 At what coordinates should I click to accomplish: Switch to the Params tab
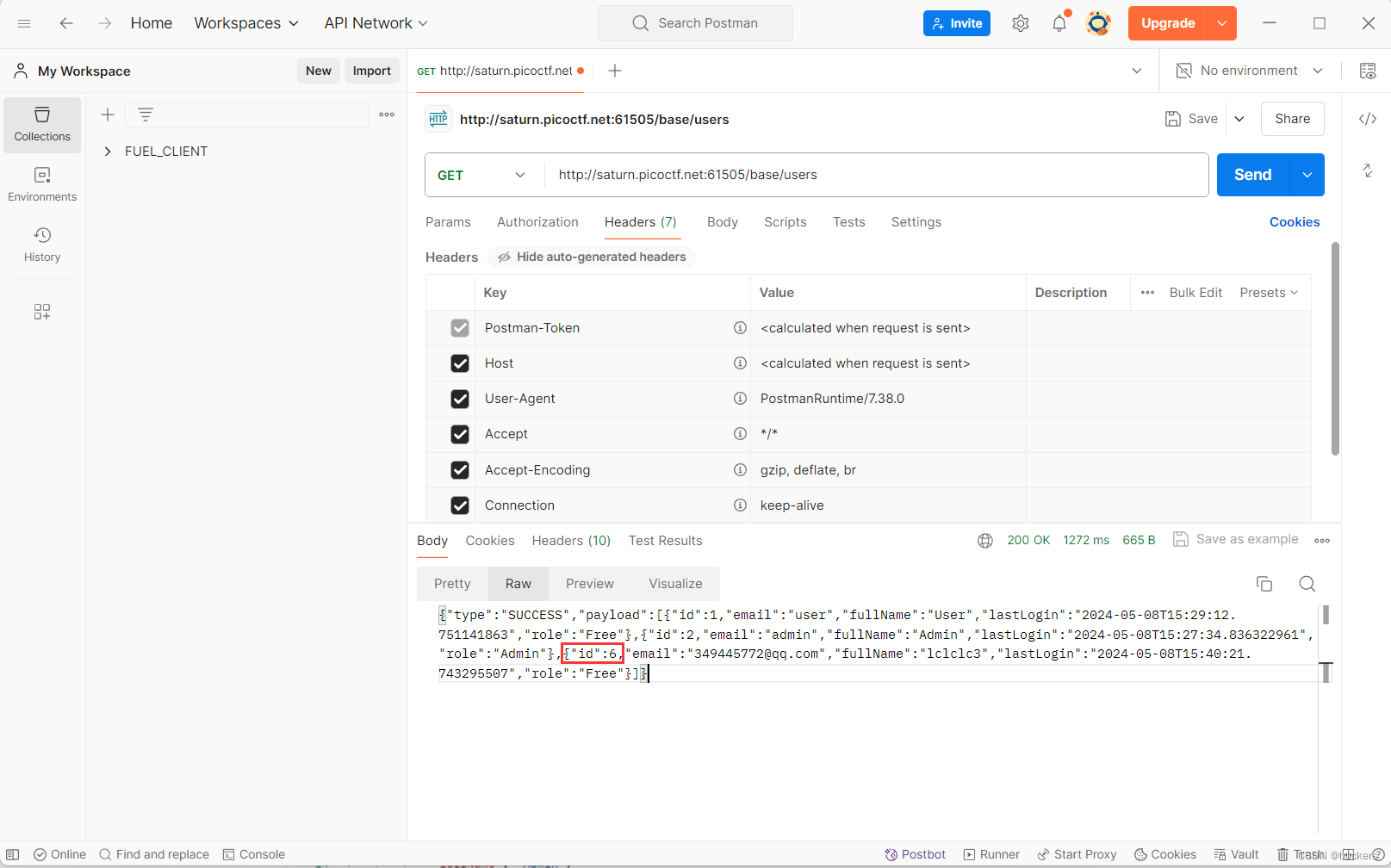point(448,222)
